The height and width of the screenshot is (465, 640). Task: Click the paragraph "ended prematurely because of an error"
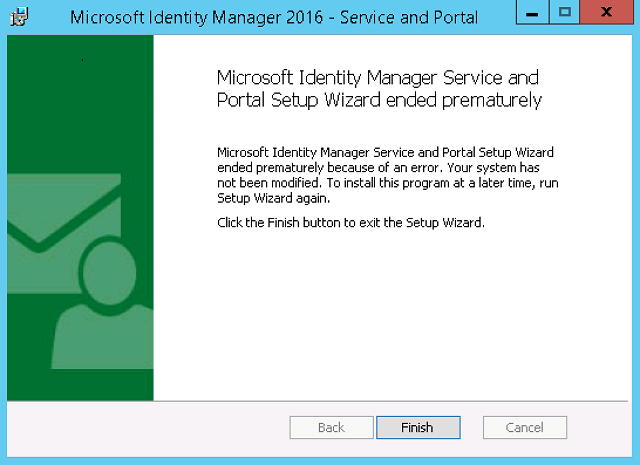pos(328,168)
